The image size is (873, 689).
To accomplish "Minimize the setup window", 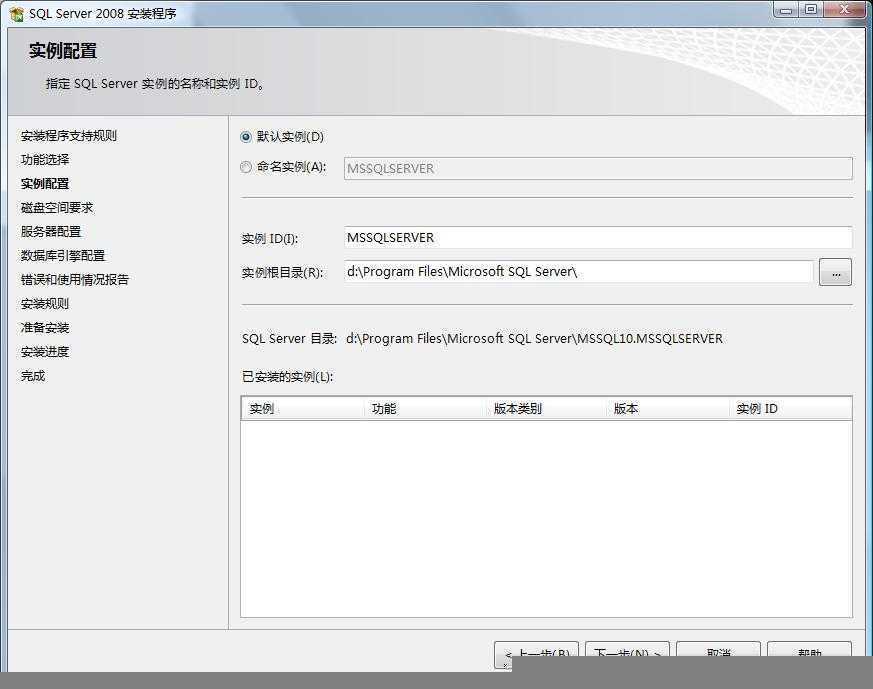I will coord(786,9).
